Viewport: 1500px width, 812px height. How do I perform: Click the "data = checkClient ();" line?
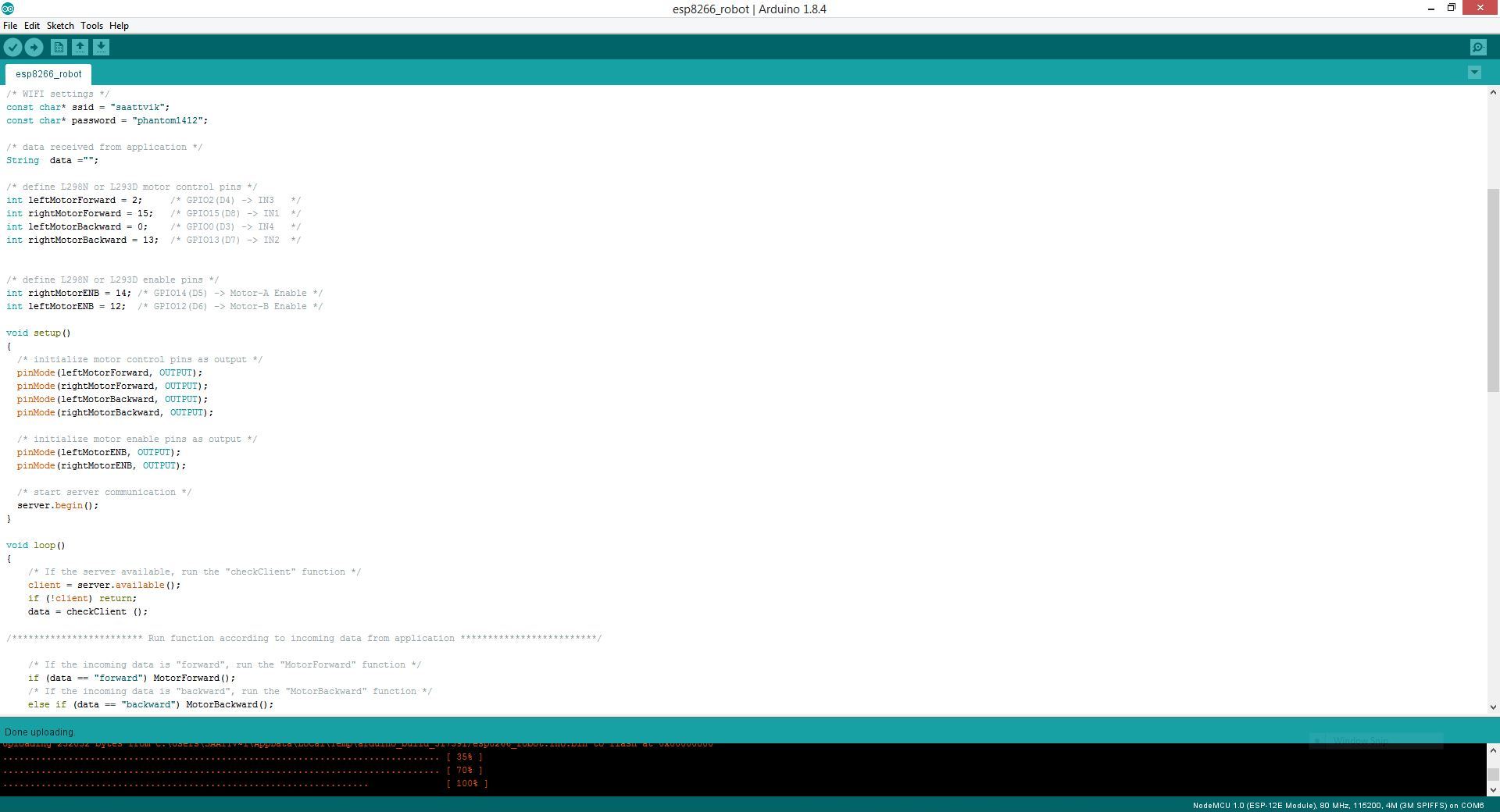pos(87,611)
